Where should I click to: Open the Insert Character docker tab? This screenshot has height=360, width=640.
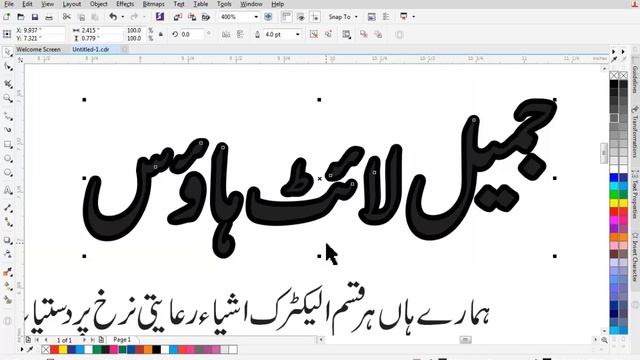click(x=635, y=257)
